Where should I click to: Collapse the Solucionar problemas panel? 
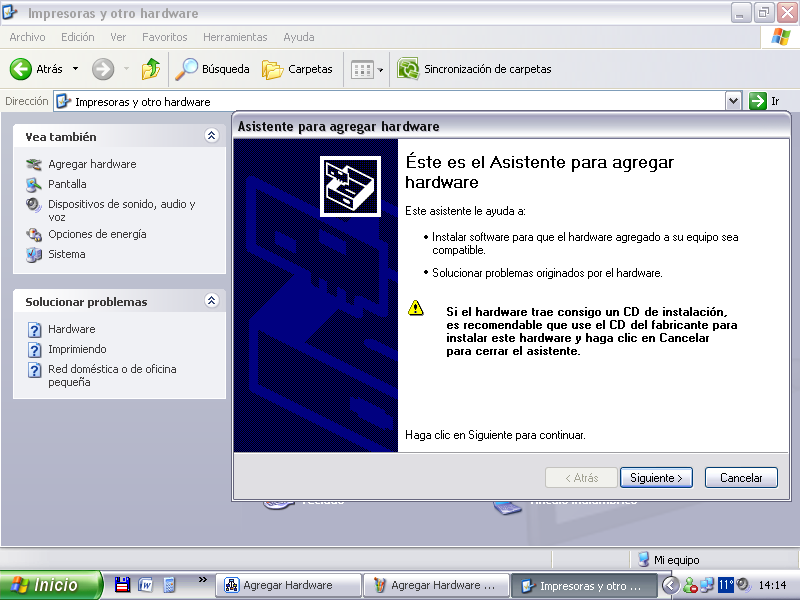coord(211,301)
